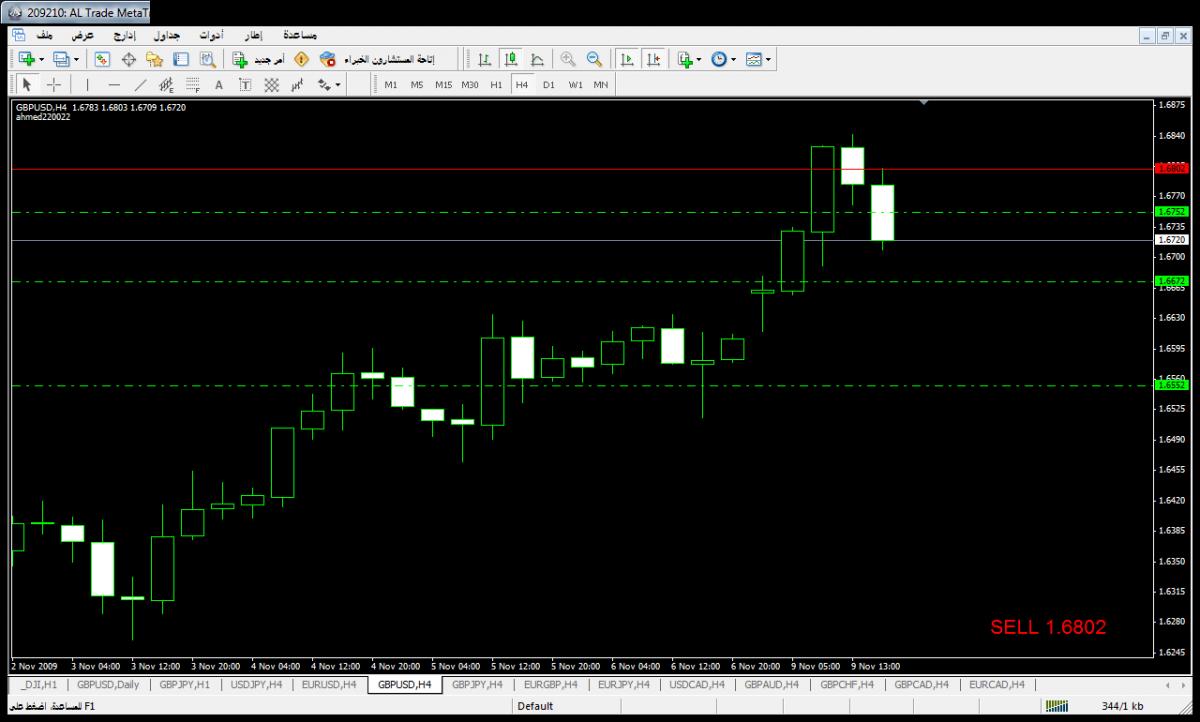Viewport: 1200px width, 722px height.
Task: Open the Market Watch window icon
Action: (102, 59)
